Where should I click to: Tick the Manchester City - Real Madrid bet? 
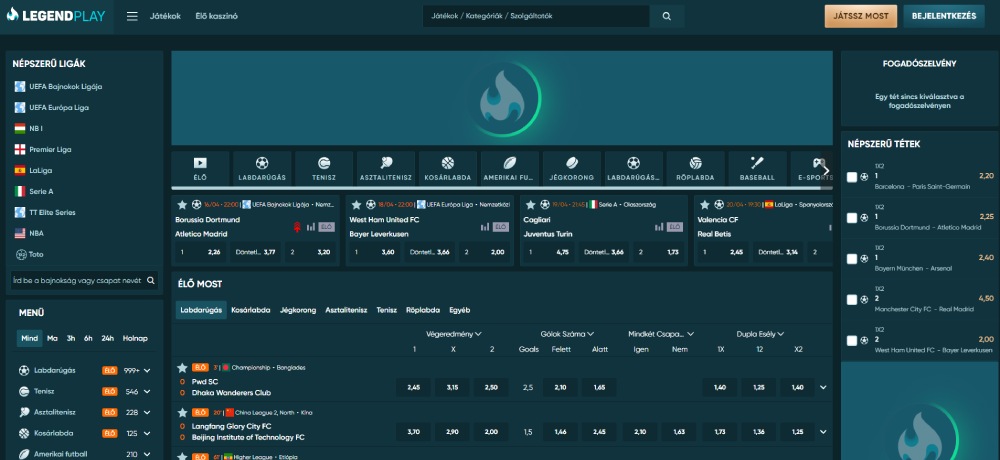tap(851, 300)
